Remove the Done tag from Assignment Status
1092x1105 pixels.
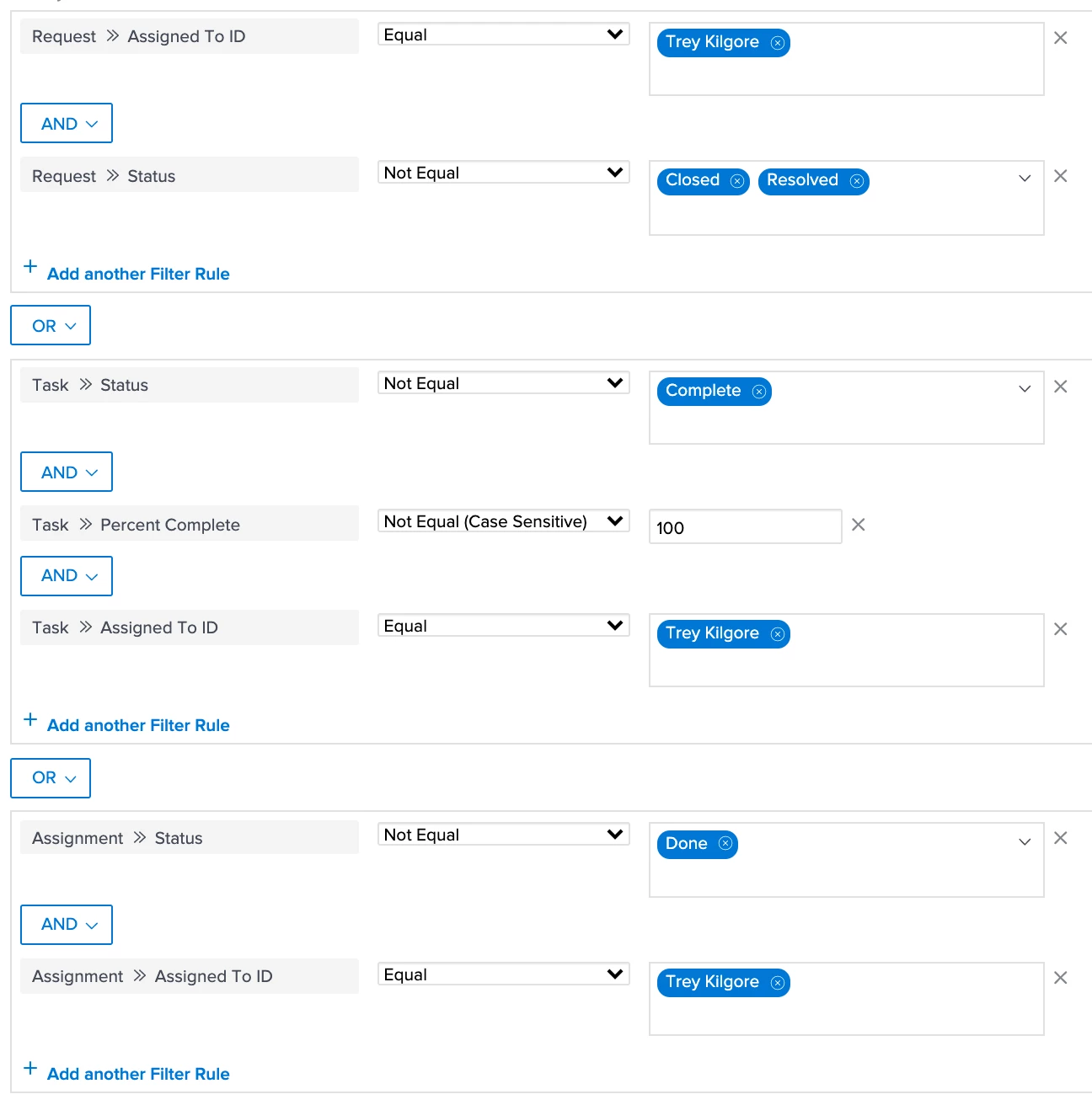(x=725, y=844)
